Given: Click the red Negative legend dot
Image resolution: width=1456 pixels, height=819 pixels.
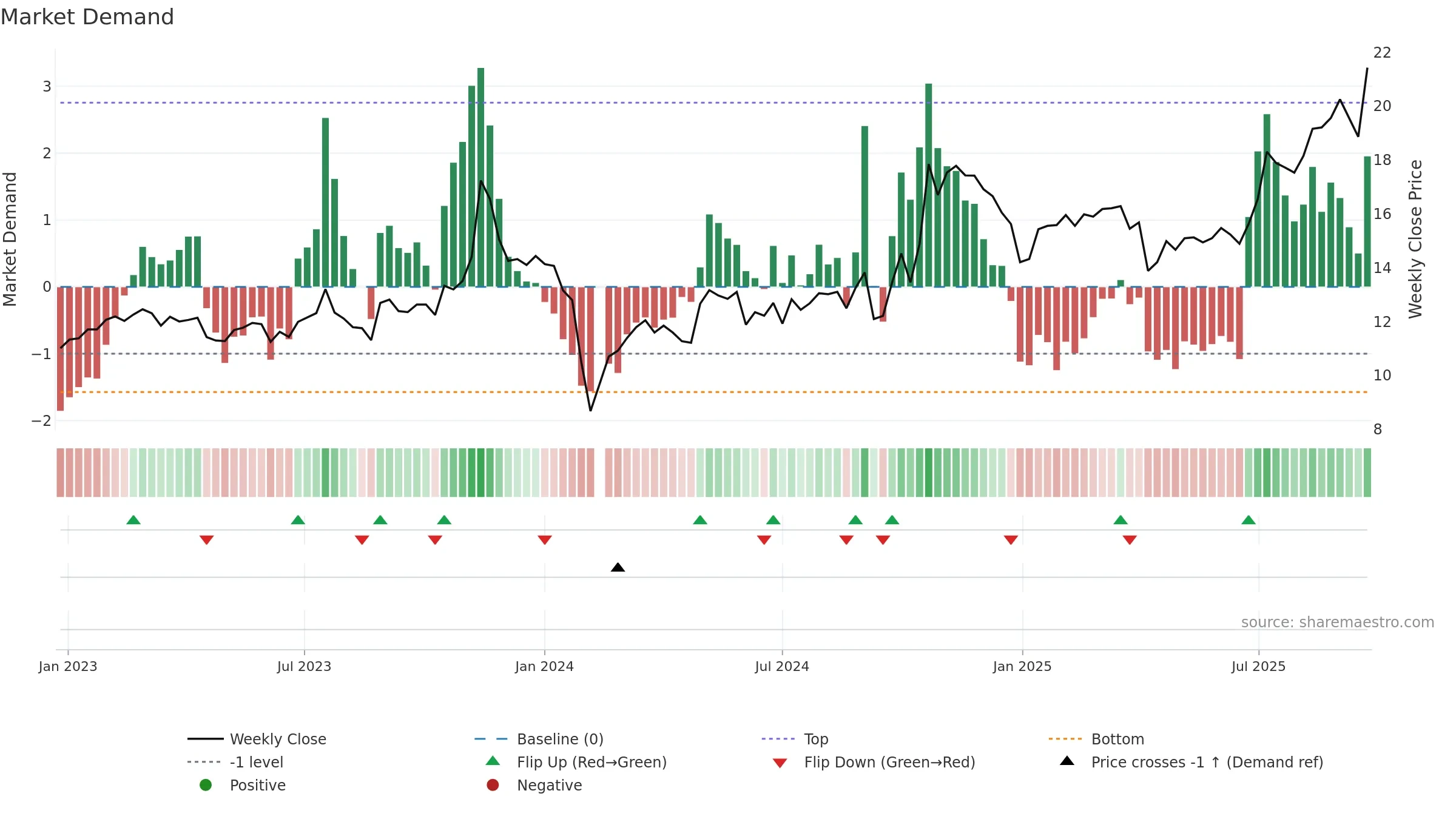Looking at the screenshot, I should click(x=493, y=785).
